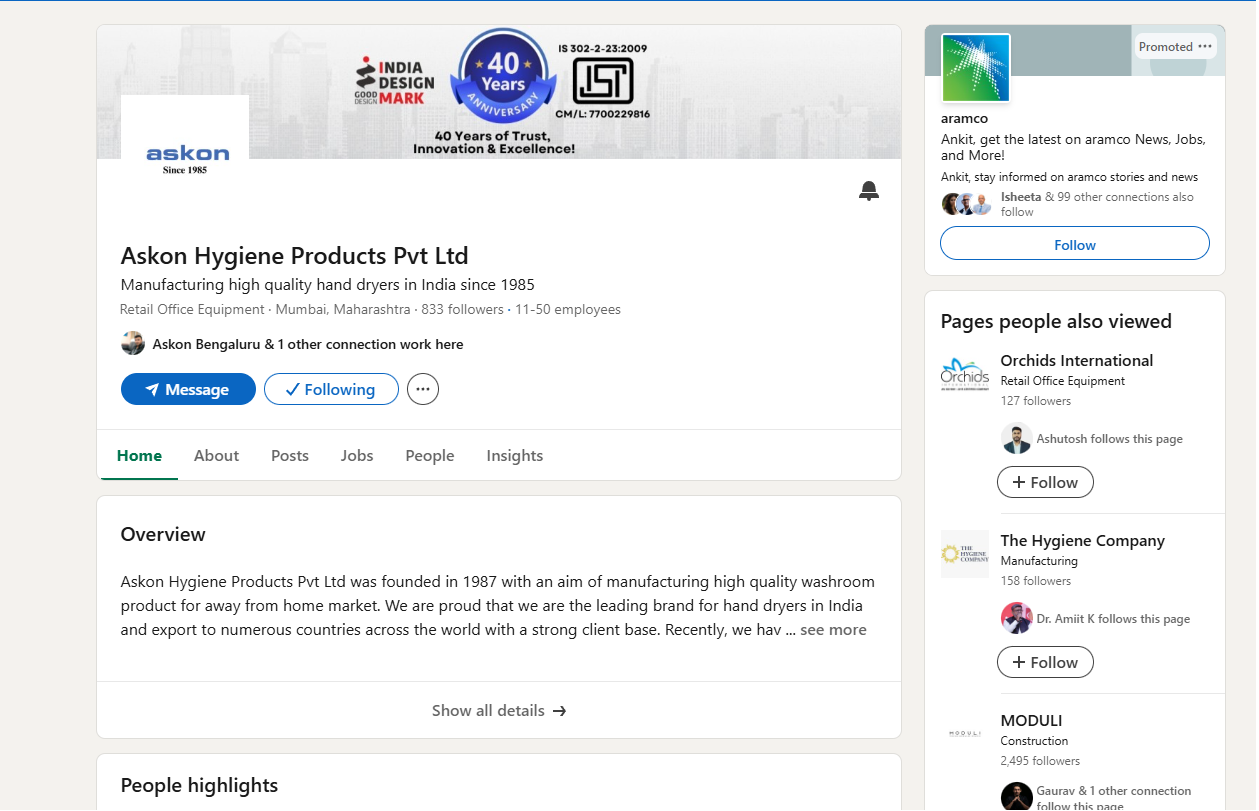Click the aramco connections avatars
This screenshot has height=811, width=1259.
tap(967, 204)
